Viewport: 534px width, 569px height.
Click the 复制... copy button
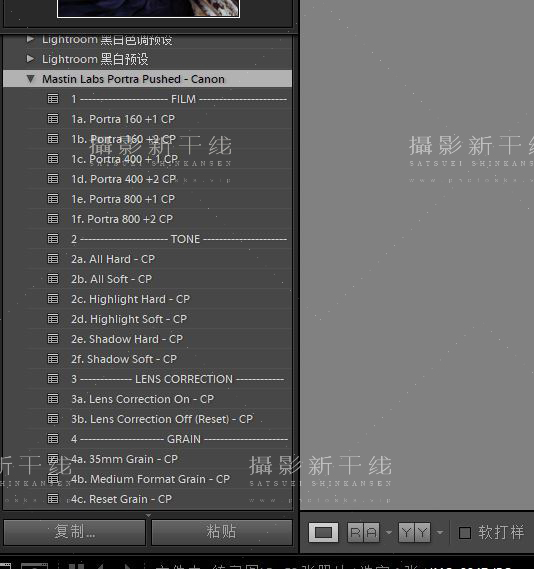74,532
